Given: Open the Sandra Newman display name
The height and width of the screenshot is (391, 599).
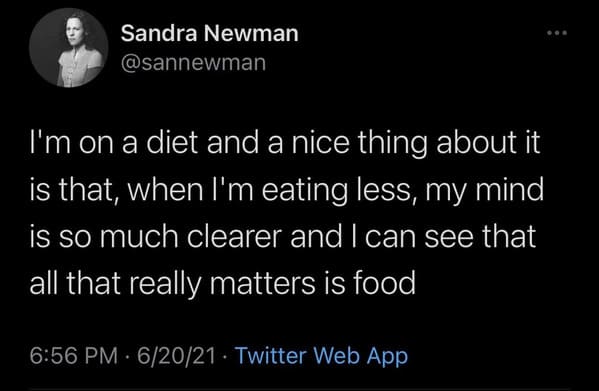Looking at the screenshot, I should [x=209, y=33].
